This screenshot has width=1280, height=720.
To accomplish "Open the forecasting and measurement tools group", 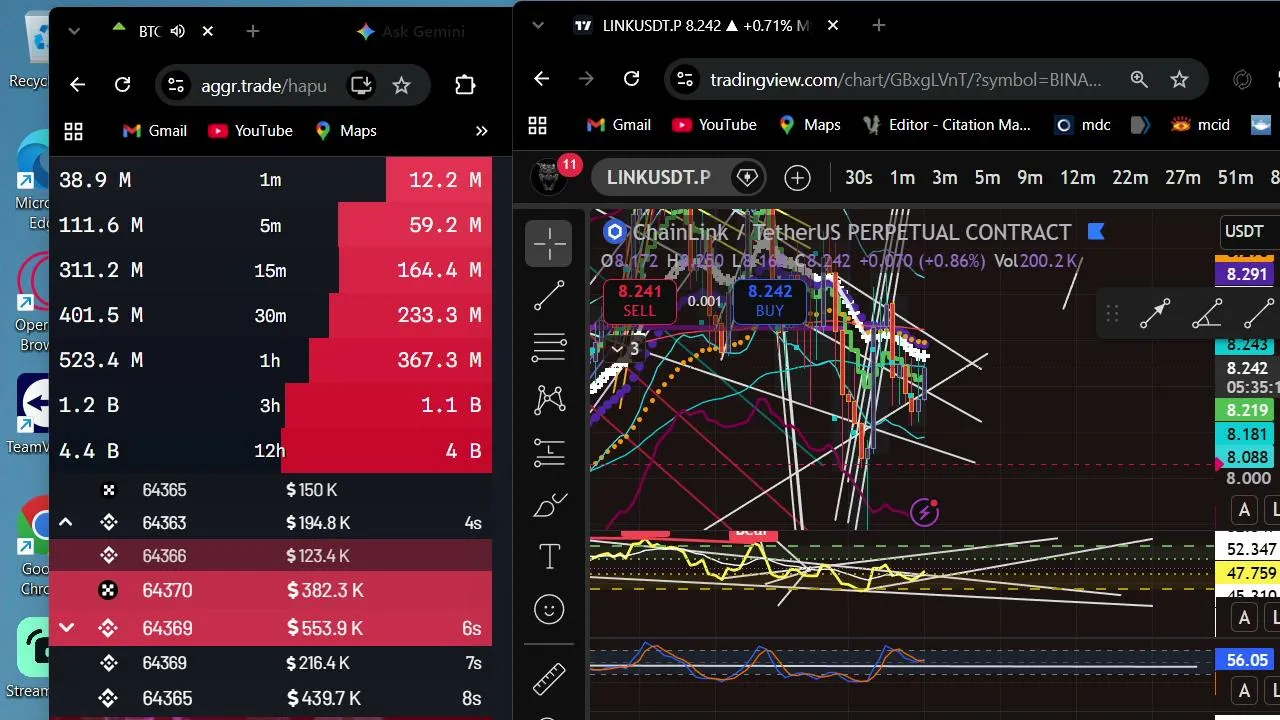I will 549,452.
